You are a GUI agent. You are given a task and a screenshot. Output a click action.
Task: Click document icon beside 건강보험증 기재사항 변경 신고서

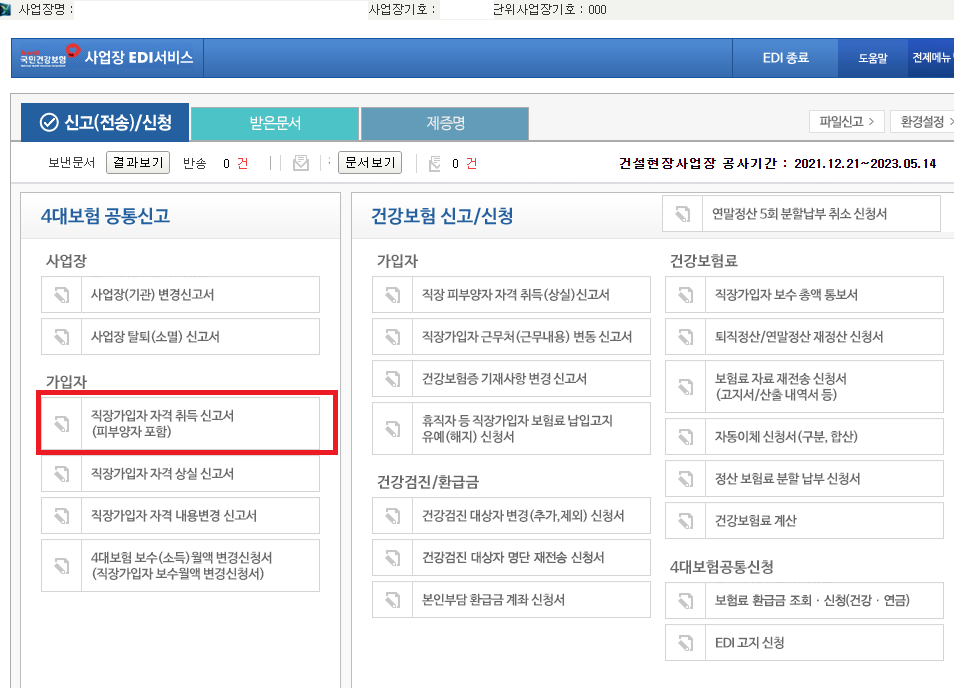392,379
